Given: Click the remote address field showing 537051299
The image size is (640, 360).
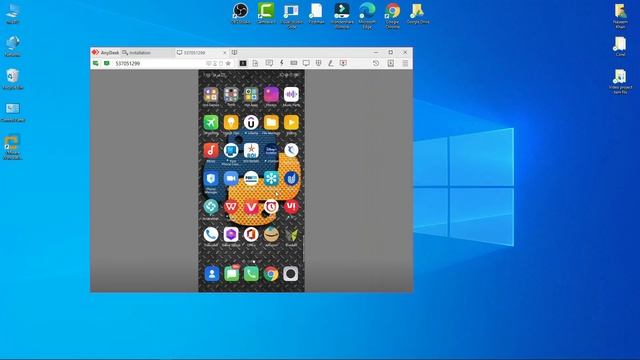Looking at the screenshot, I should [x=159, y=64].
